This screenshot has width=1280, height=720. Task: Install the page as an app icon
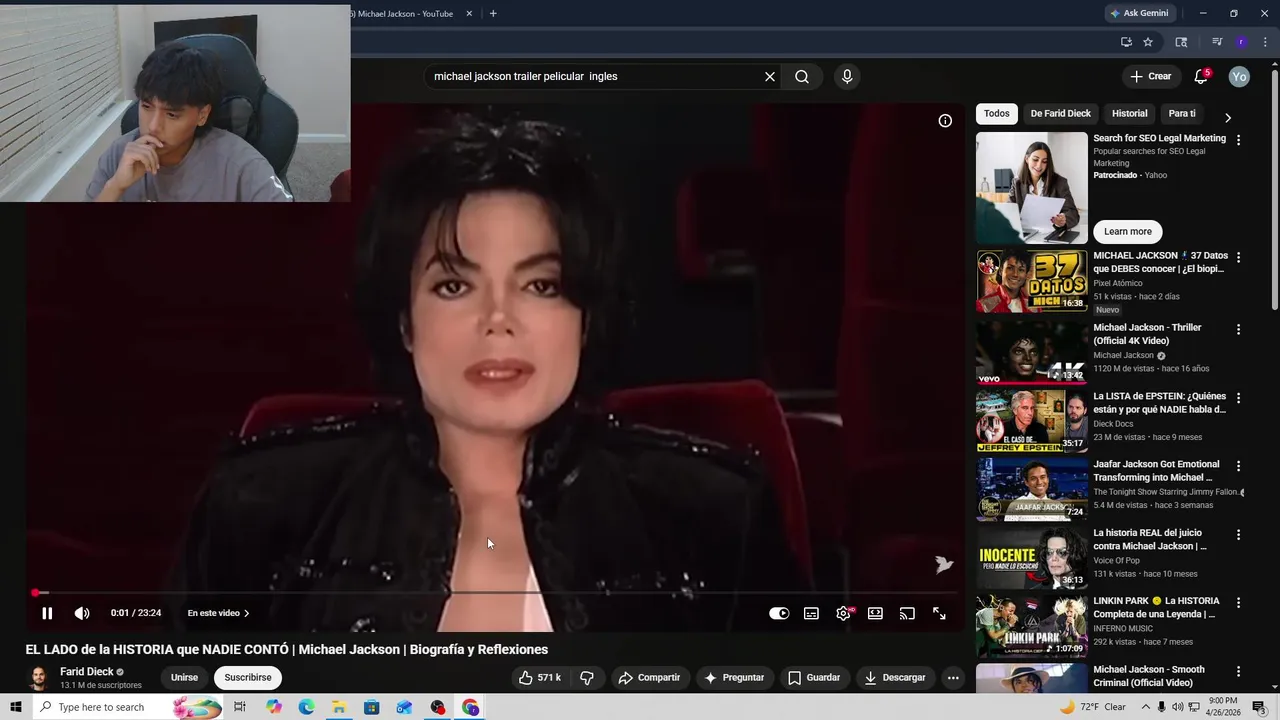pyautogui.click(x=1126, y=42)
